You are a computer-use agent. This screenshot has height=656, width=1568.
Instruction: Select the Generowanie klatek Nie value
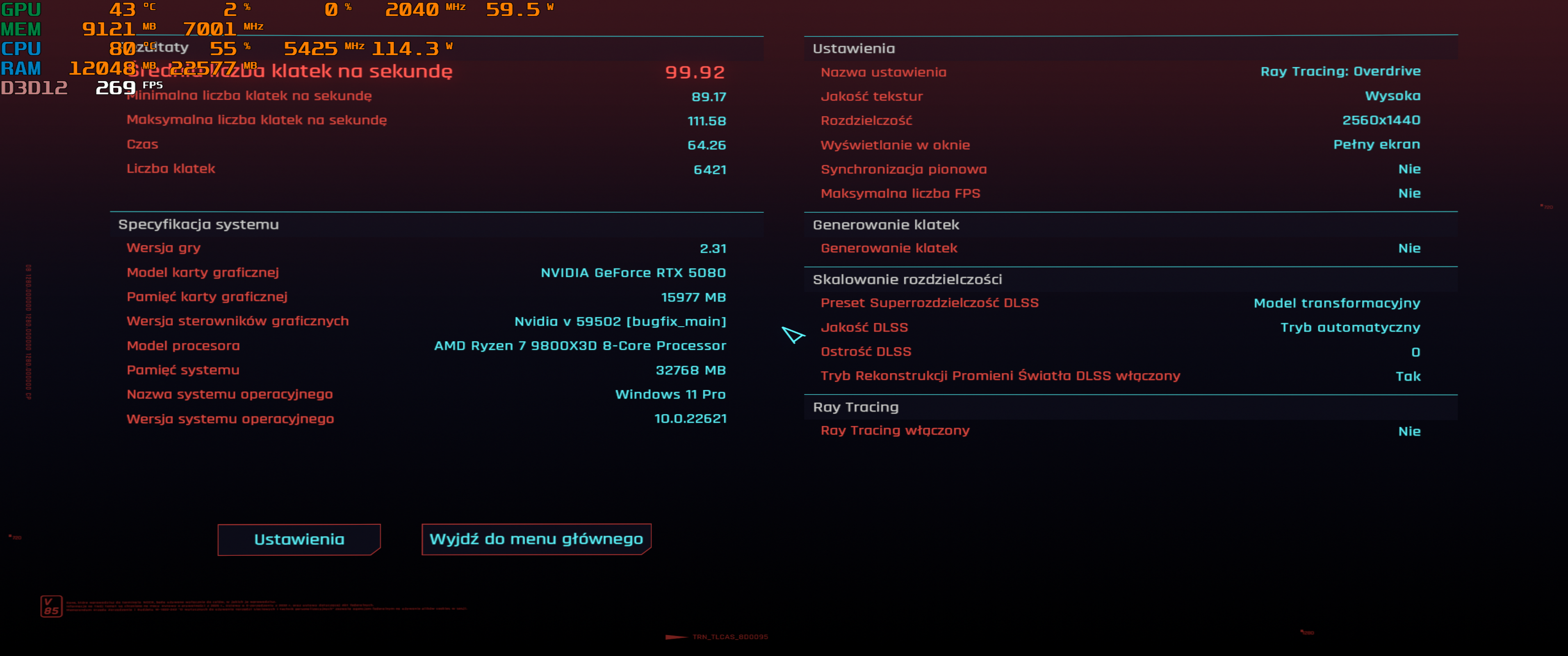[x=1408, y=248]
